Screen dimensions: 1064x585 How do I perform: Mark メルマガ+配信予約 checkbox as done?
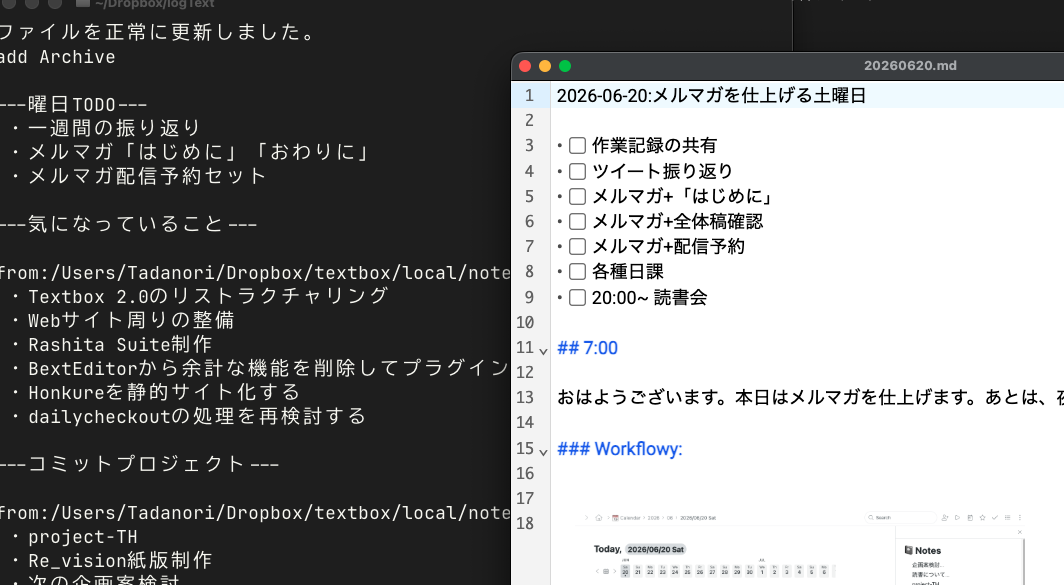577,246
